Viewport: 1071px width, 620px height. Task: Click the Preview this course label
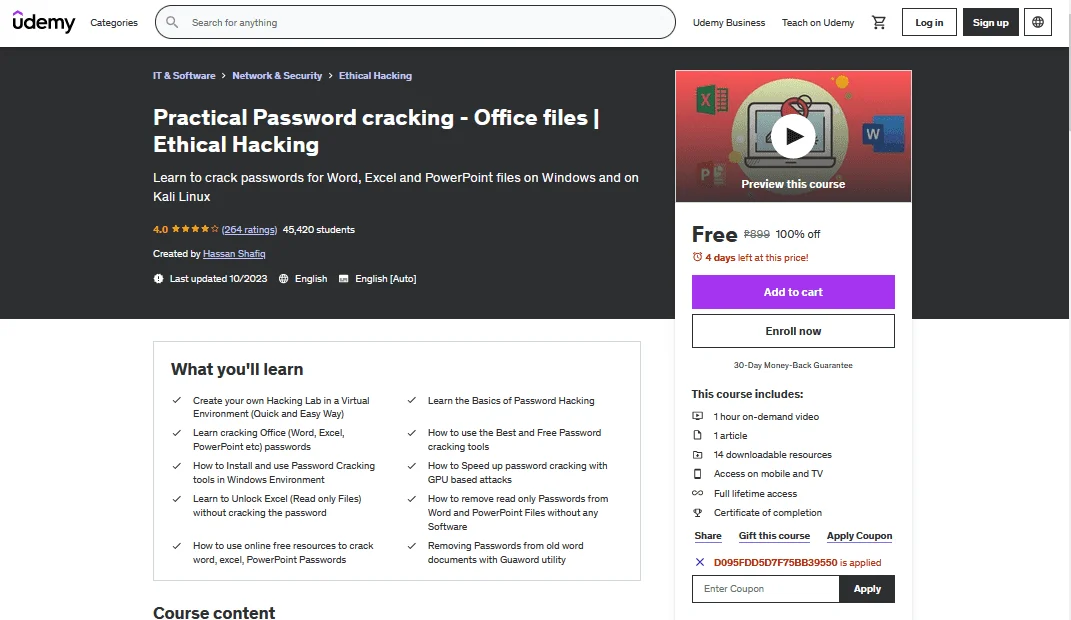793,184
